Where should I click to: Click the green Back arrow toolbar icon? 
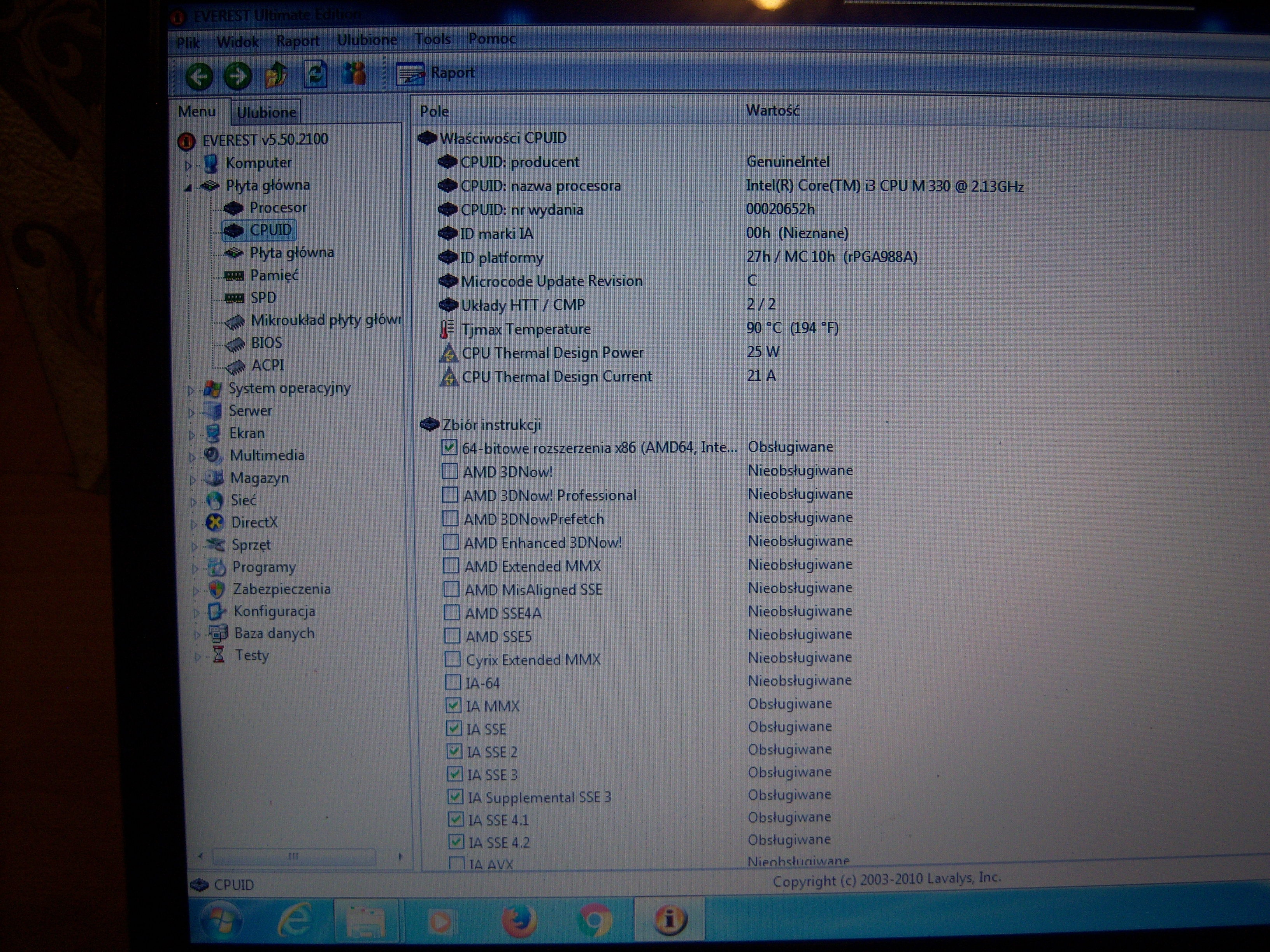199,76
